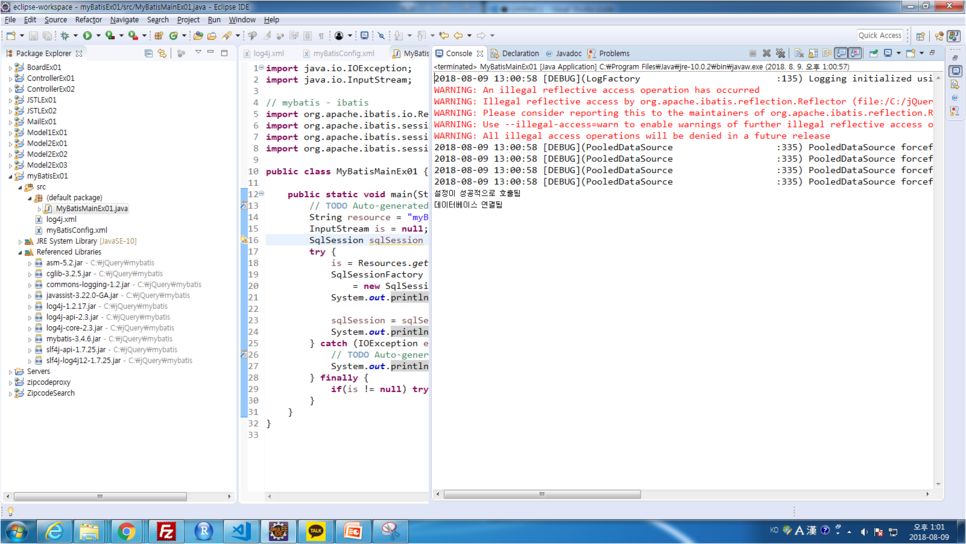
Task: Click the Debug bug icon in toolbar
Action: (65, 36)
